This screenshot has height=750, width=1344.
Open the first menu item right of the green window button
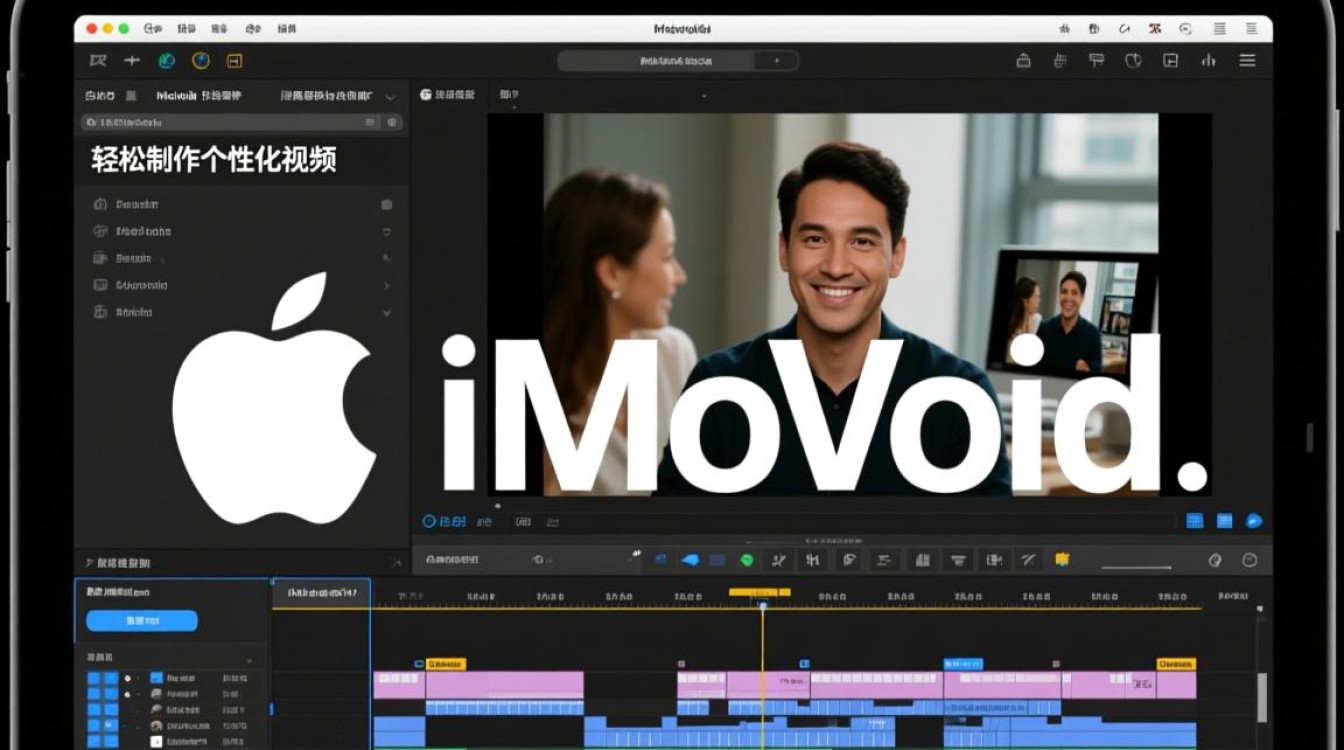point(153,29)
